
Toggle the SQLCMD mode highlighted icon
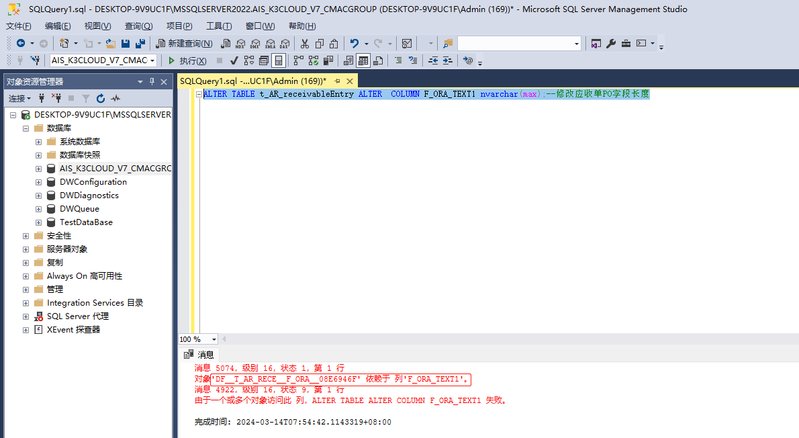(x=278, y=61)
